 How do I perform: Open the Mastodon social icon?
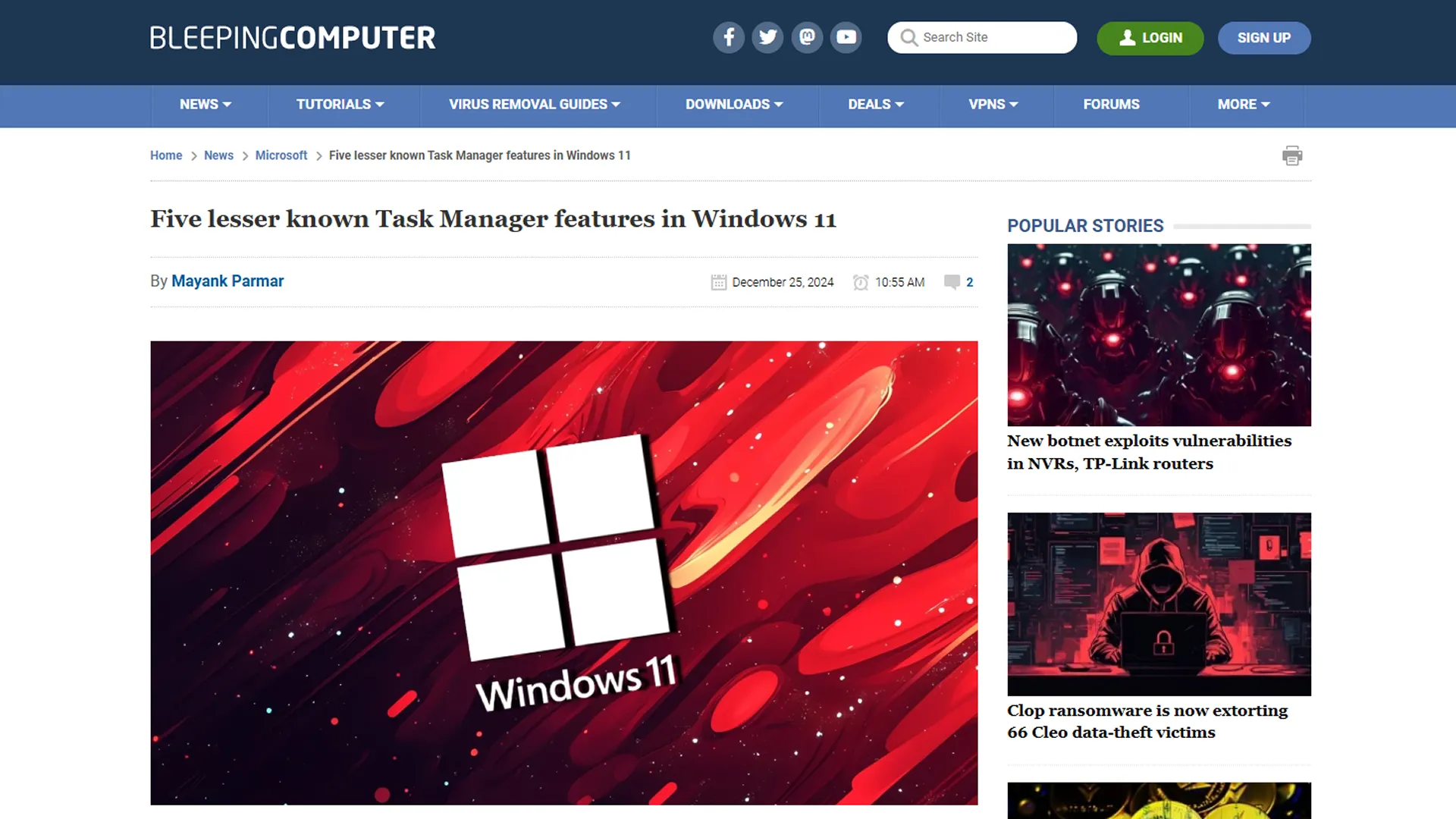[807, 37]
